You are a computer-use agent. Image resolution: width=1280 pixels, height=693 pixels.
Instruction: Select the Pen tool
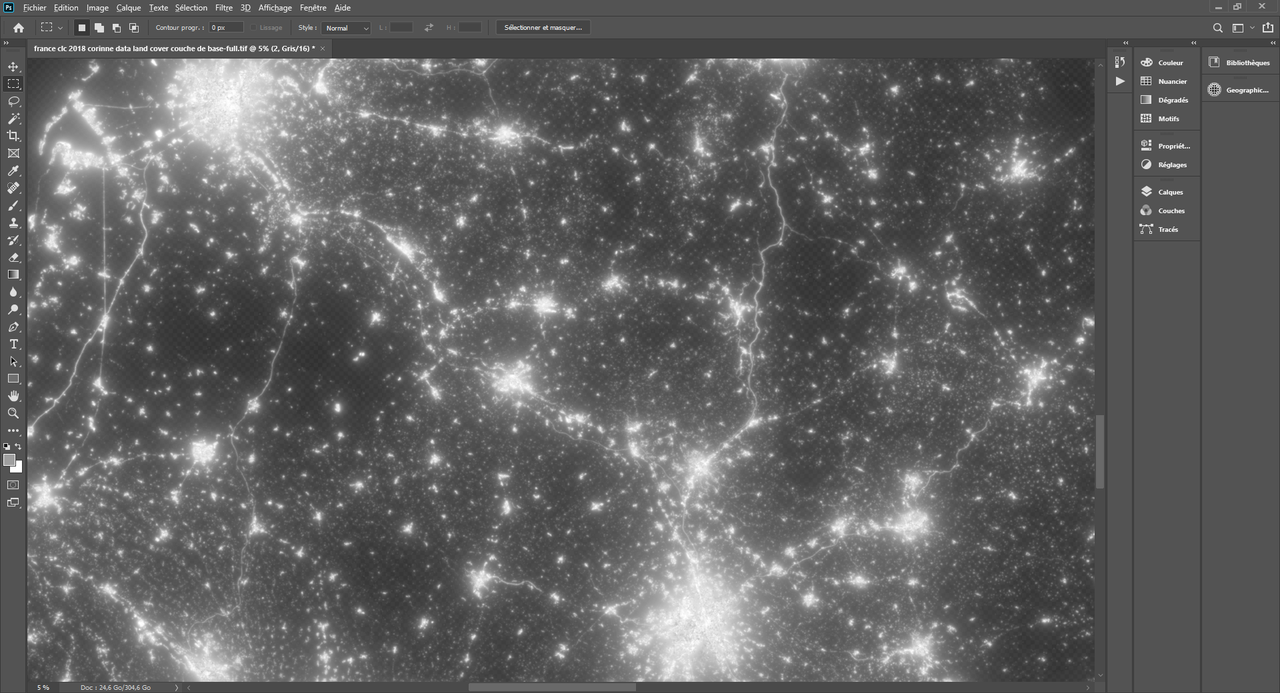13,327
